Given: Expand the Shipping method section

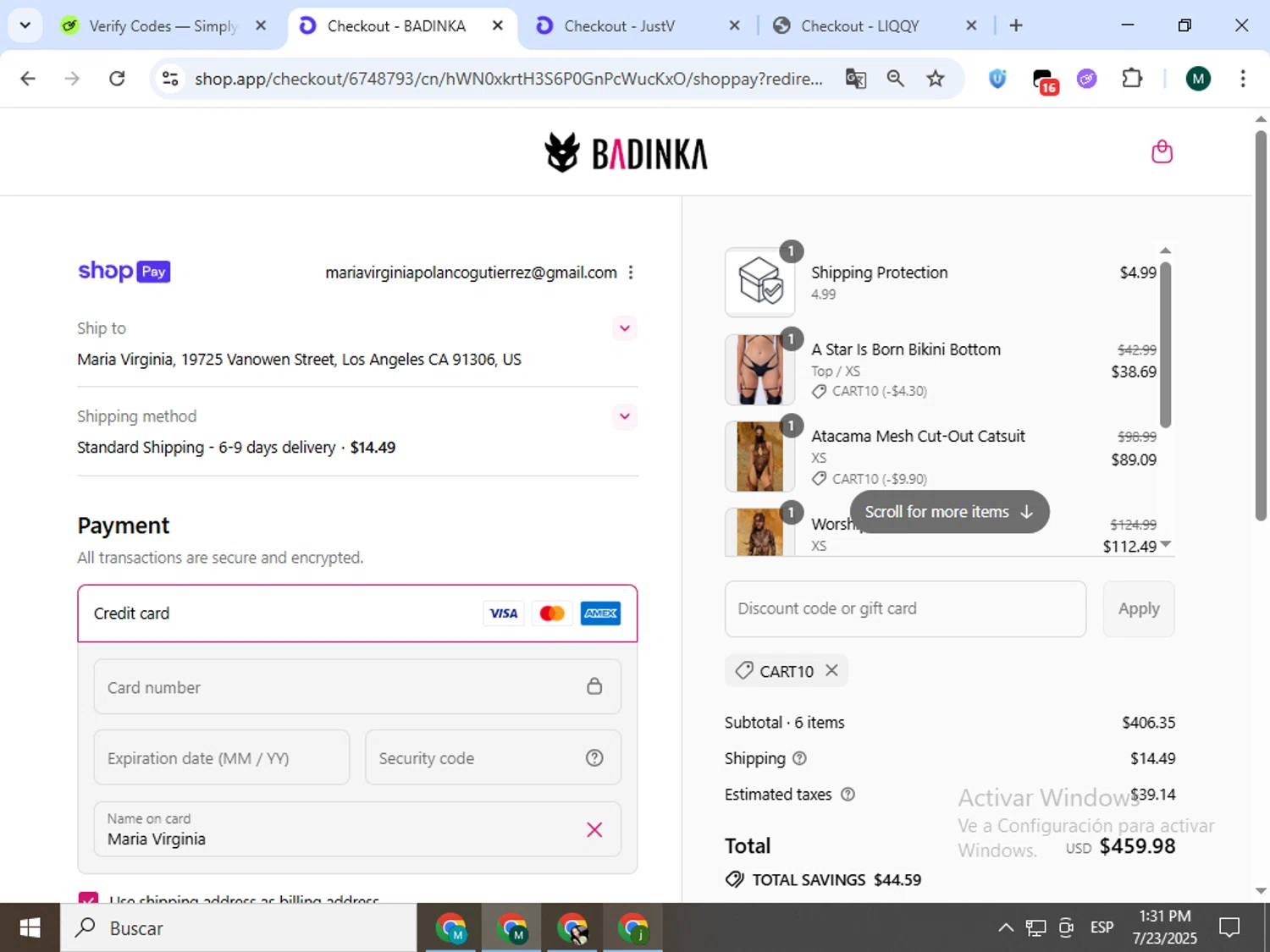Looking at the screenshot, I should pos(625,416).
